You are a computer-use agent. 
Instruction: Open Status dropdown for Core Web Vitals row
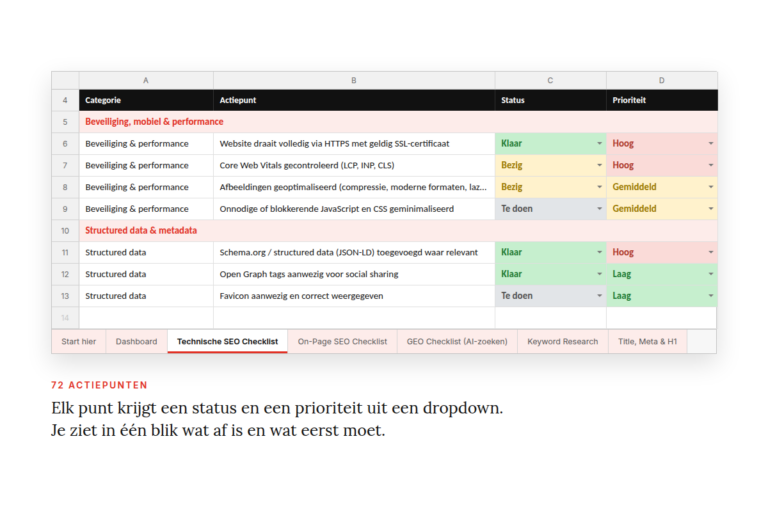[599, 165]
